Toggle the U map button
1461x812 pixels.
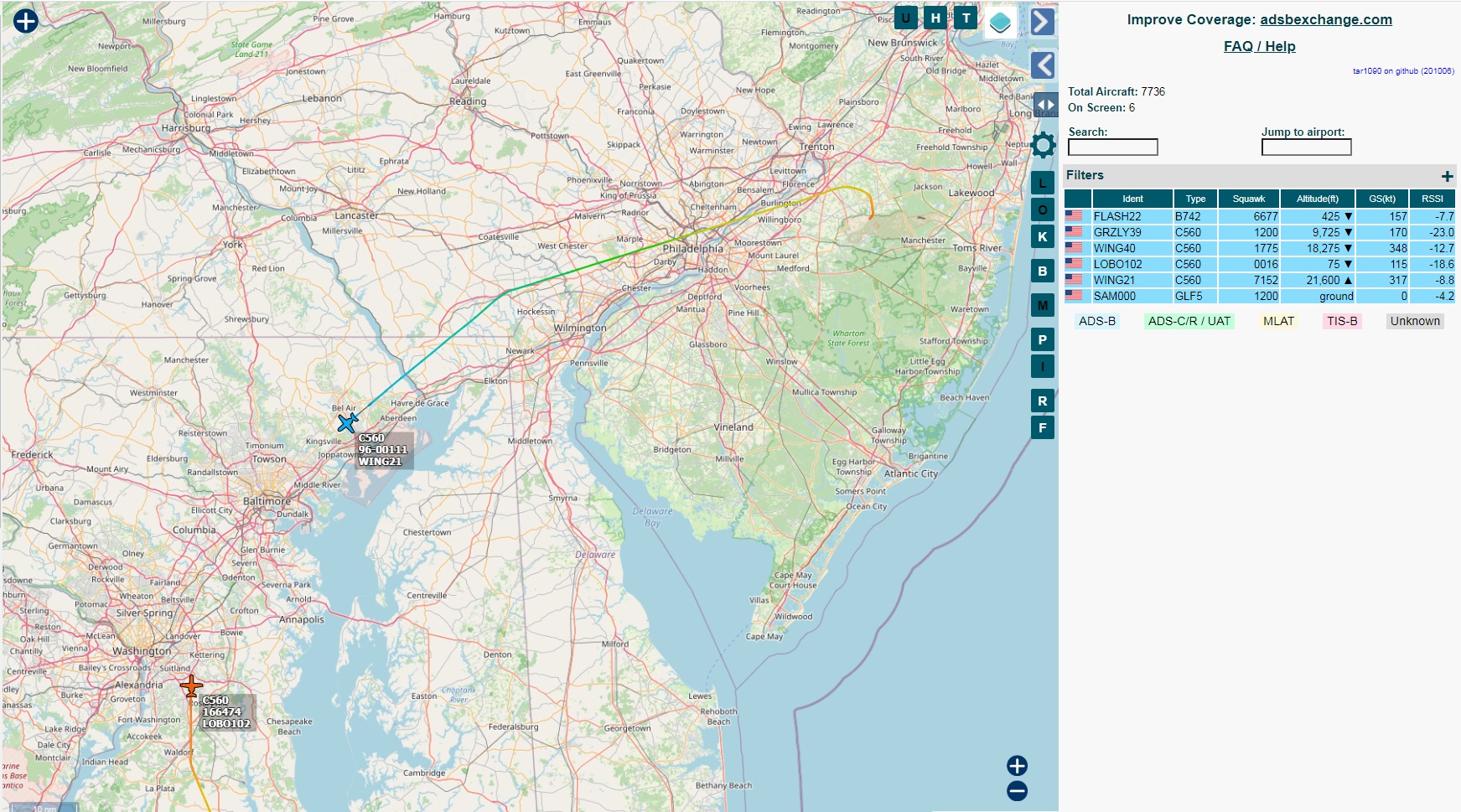(x=905, y=18)
